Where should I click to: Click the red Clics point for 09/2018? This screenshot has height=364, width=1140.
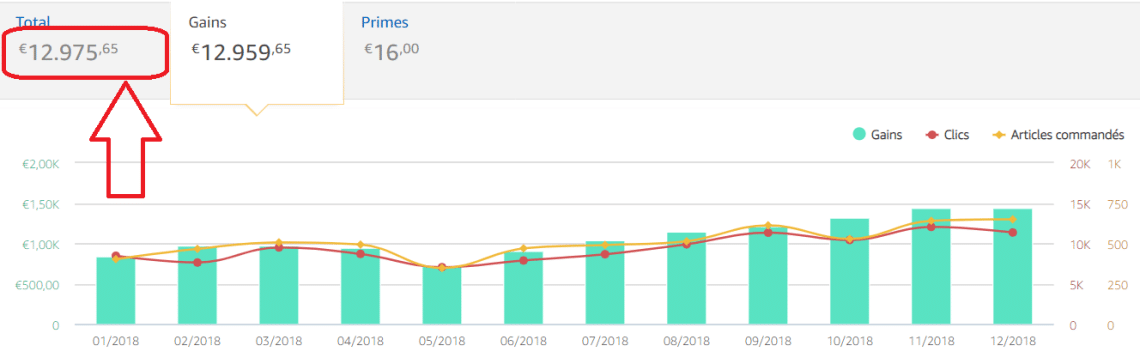[768, 232]
